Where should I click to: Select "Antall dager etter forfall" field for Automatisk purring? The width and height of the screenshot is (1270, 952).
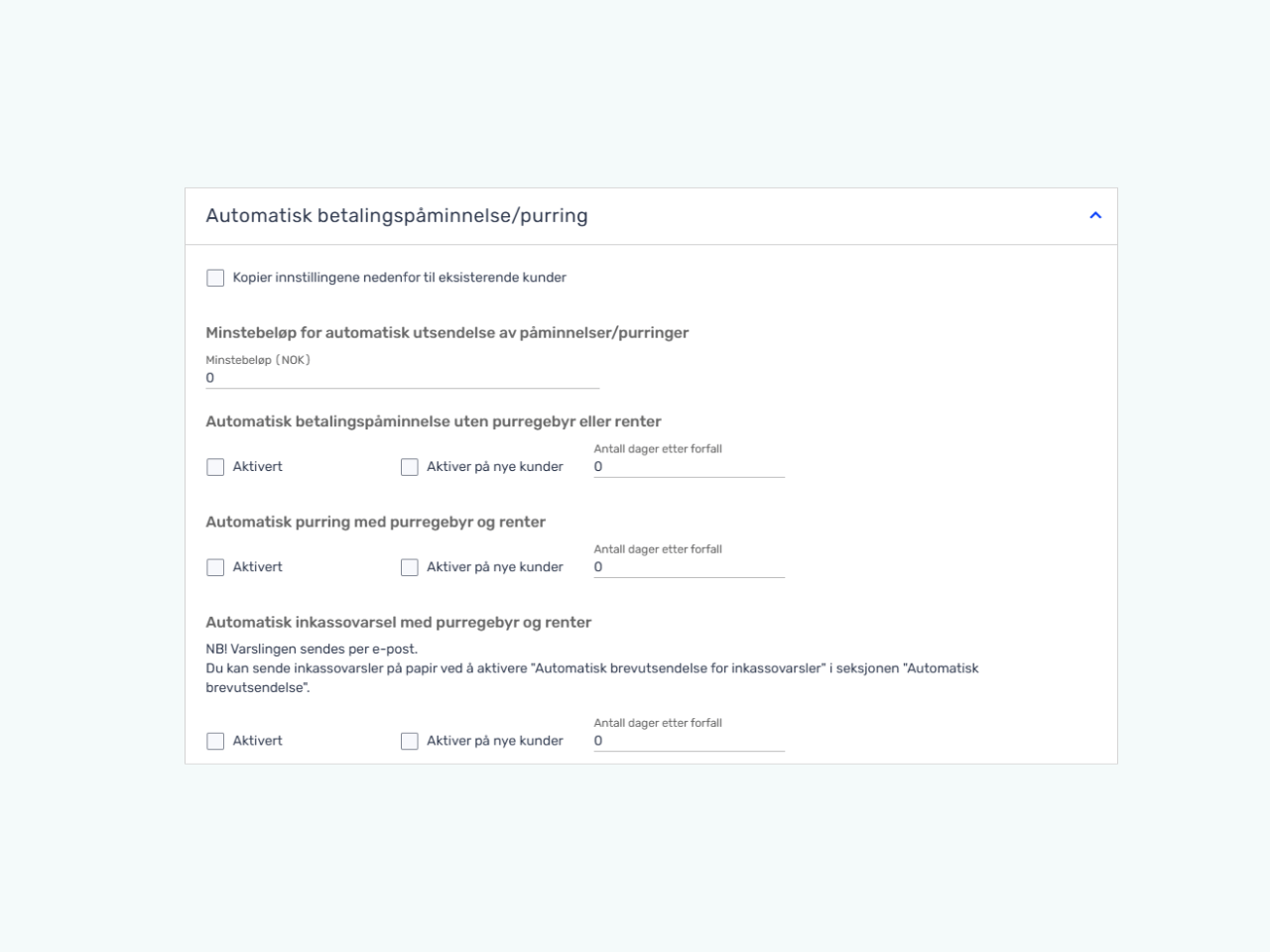[x=689, y=567]
